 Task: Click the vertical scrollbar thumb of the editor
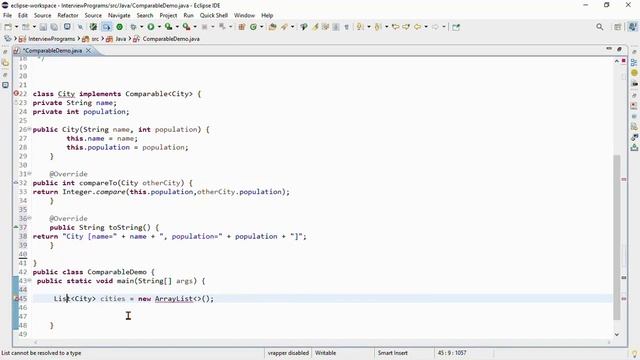point(617,238)
